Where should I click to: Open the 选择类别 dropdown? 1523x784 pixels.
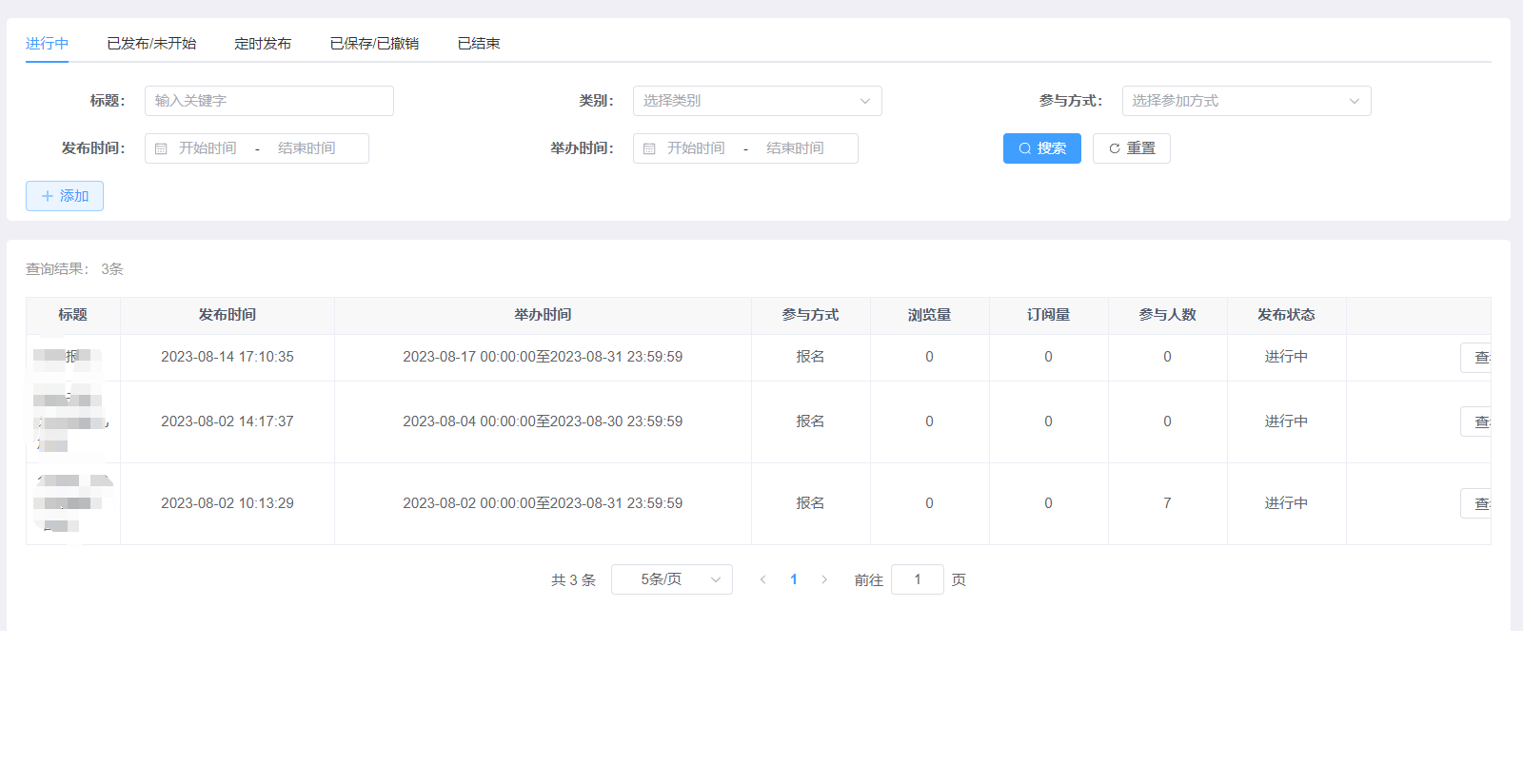pos(758,101)
